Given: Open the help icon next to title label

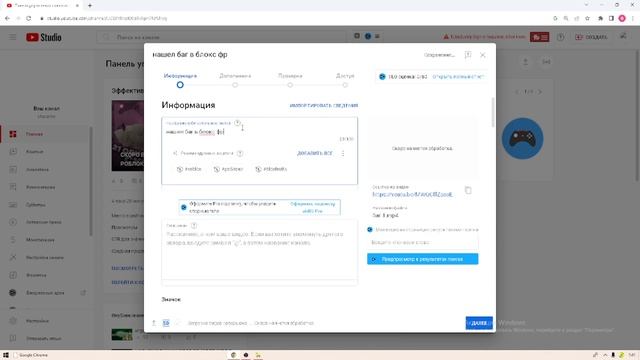Looking at the screenshot, I should click(x=238, y=123).
